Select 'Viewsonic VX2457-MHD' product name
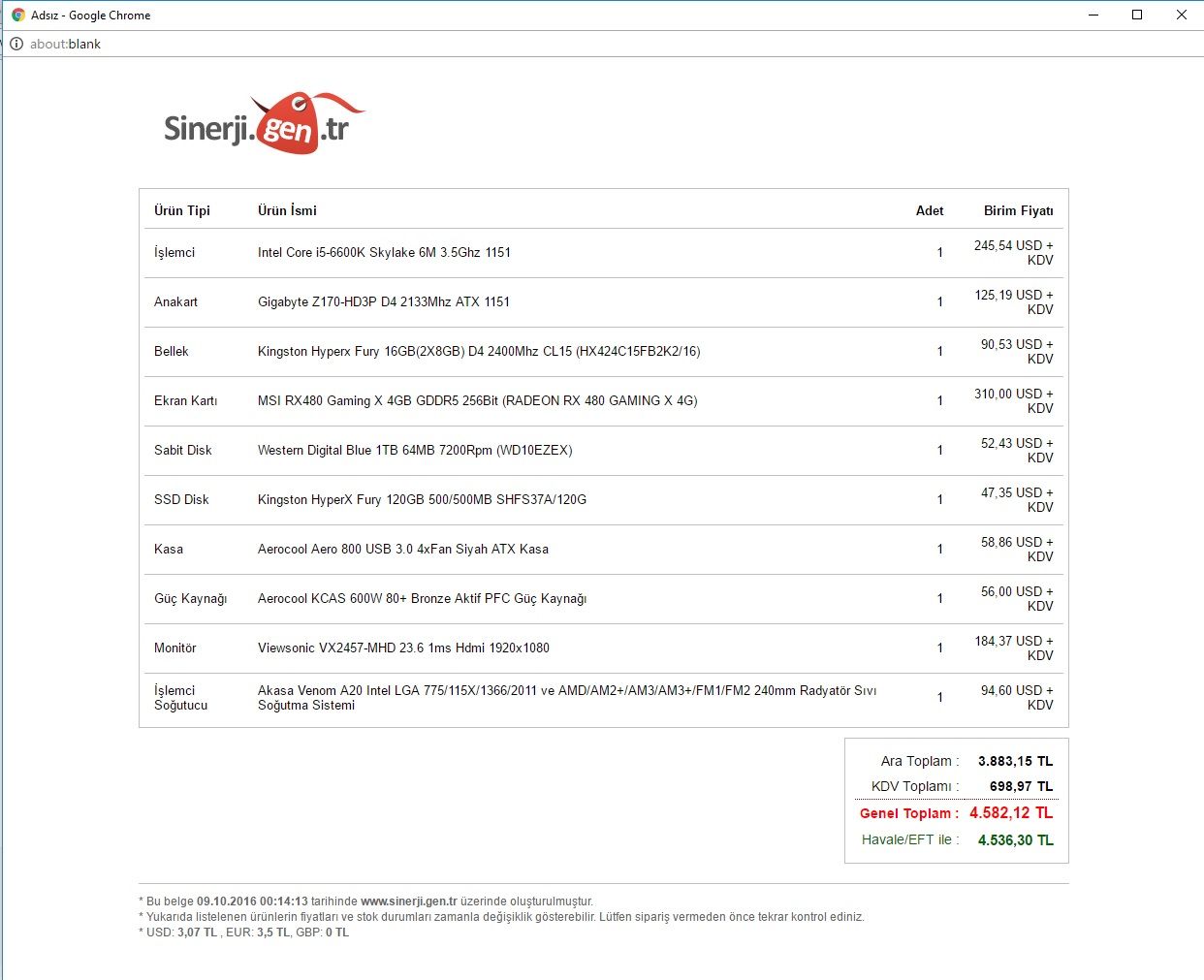Image resolution: width=1204 pixels, height=980 pixels. (x=403, y=648)
